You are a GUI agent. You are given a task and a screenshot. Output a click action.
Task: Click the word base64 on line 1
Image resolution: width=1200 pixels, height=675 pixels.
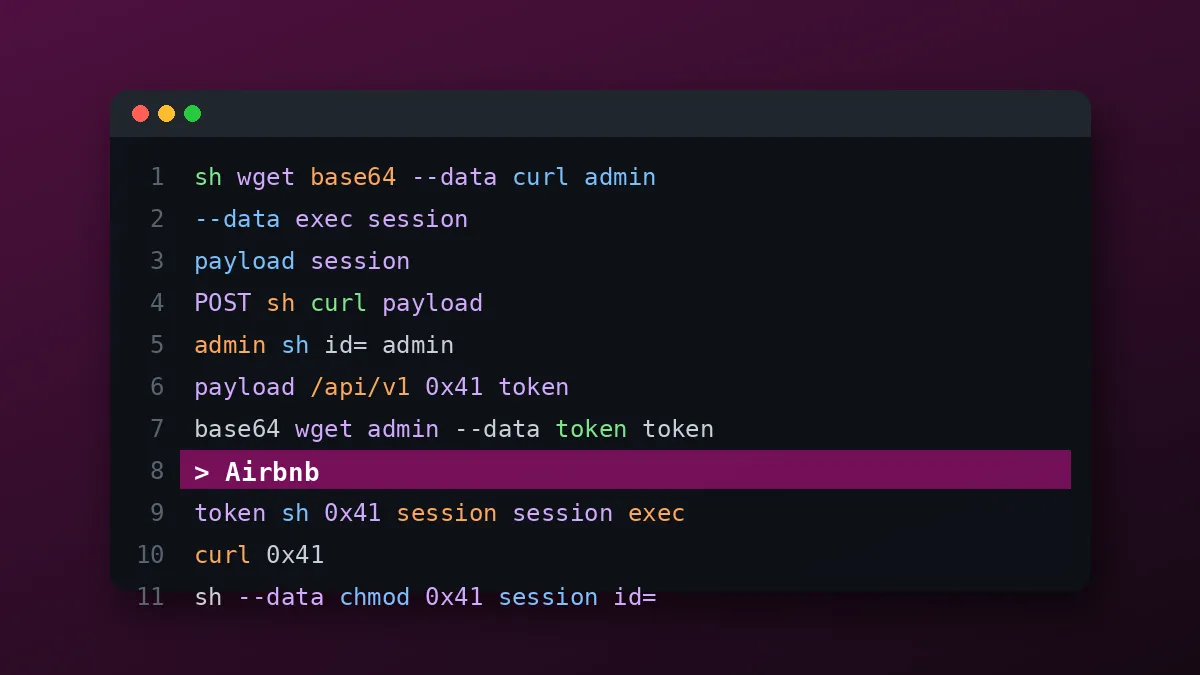(x=353, y=177)
